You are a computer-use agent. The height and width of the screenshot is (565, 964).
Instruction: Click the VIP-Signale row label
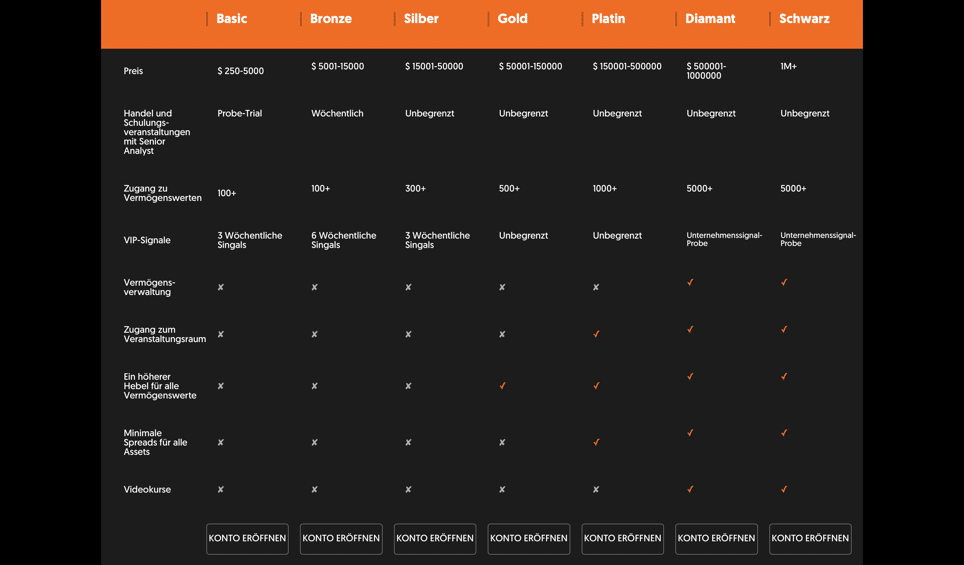pos(147,241)
